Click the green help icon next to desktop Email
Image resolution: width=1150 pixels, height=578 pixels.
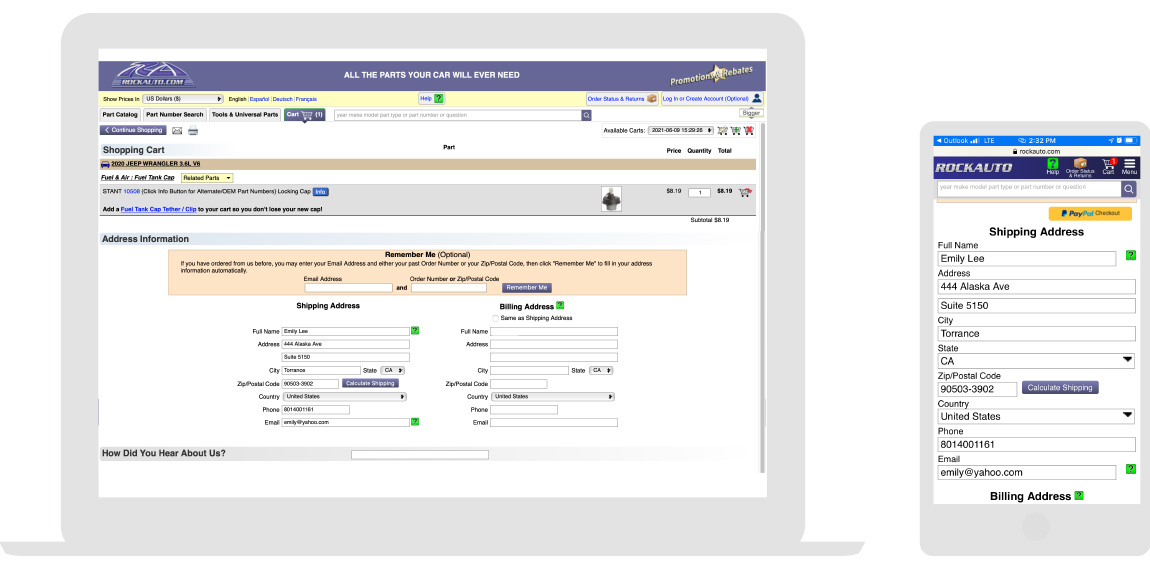point(415,422)
